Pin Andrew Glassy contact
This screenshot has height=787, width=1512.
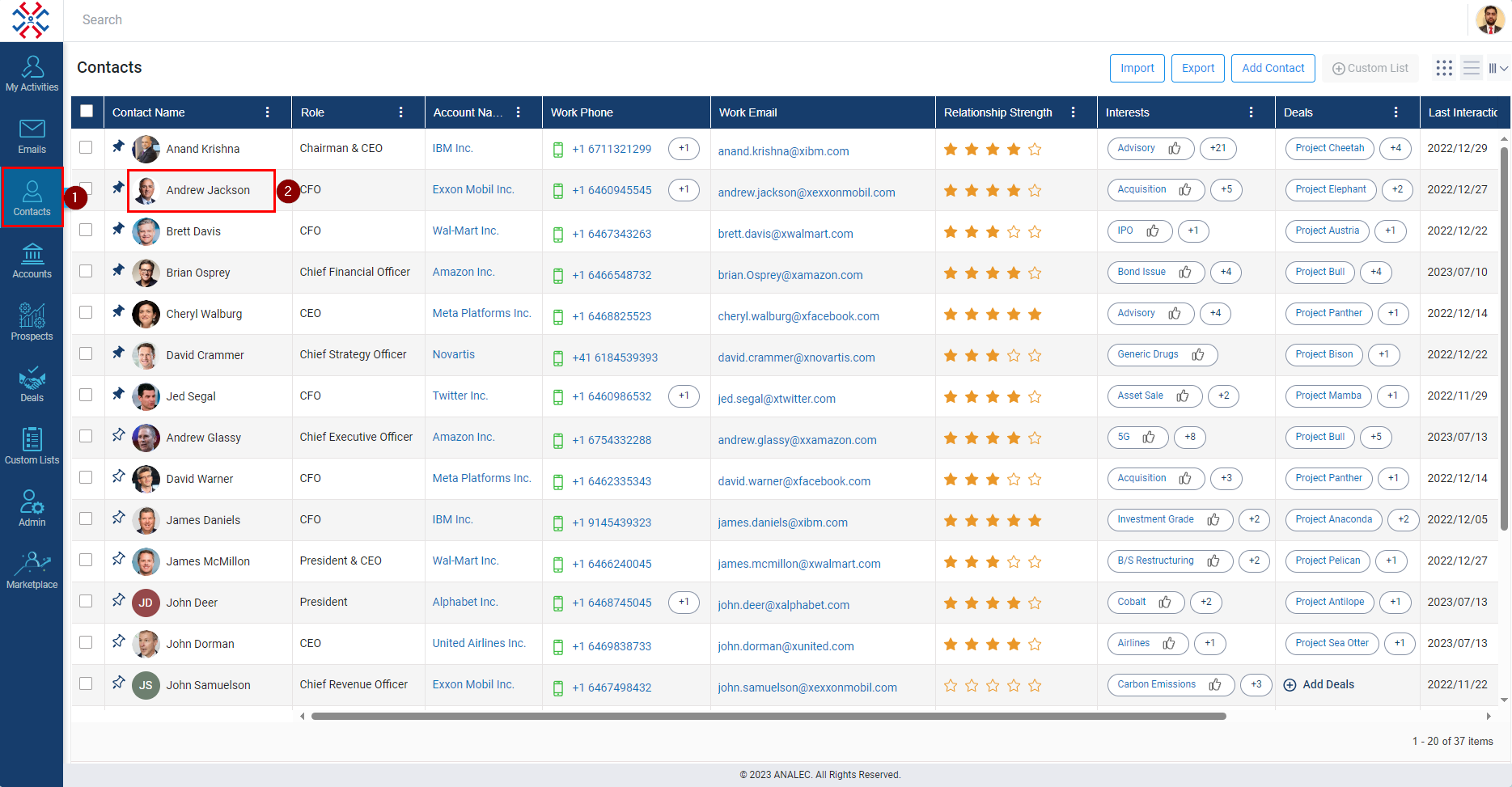tap(118, 435)
